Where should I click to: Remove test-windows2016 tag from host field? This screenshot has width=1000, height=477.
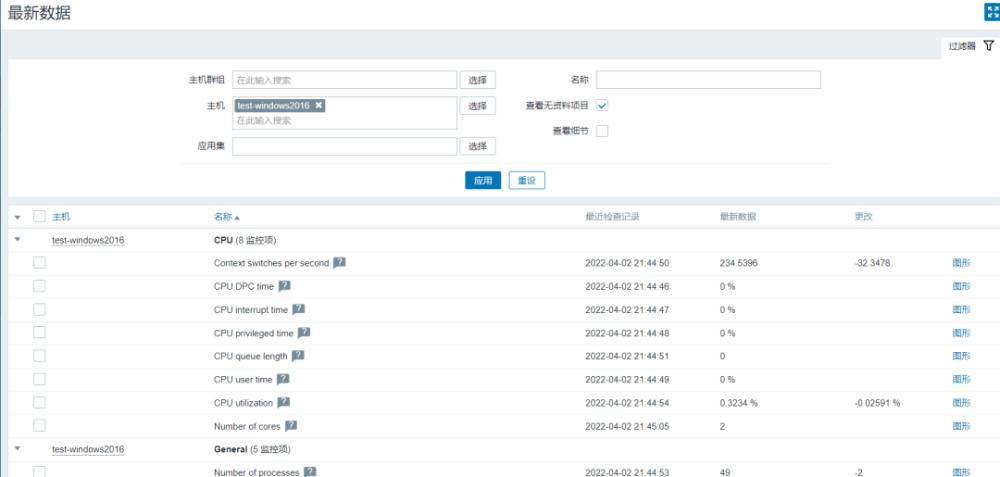pyautogui.click(x=318, y=105)
